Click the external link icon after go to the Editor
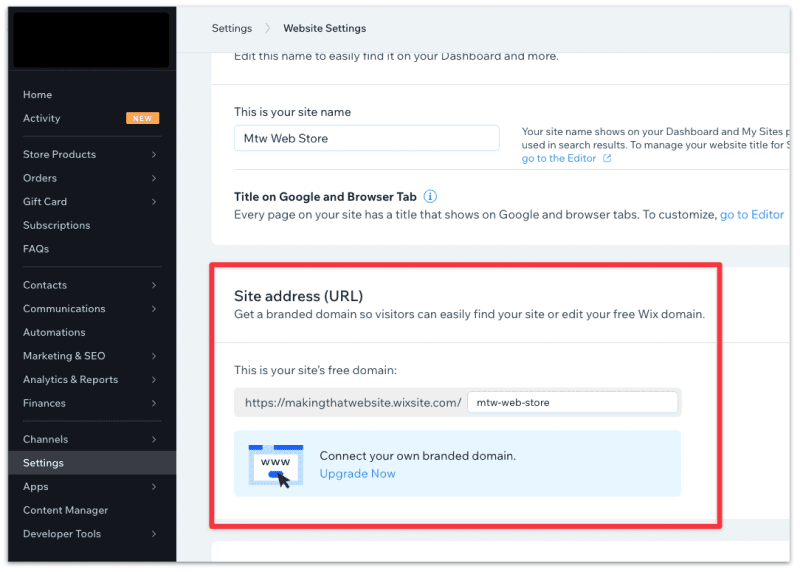Viewport: 800px width, 572px height. coord(607,158)
